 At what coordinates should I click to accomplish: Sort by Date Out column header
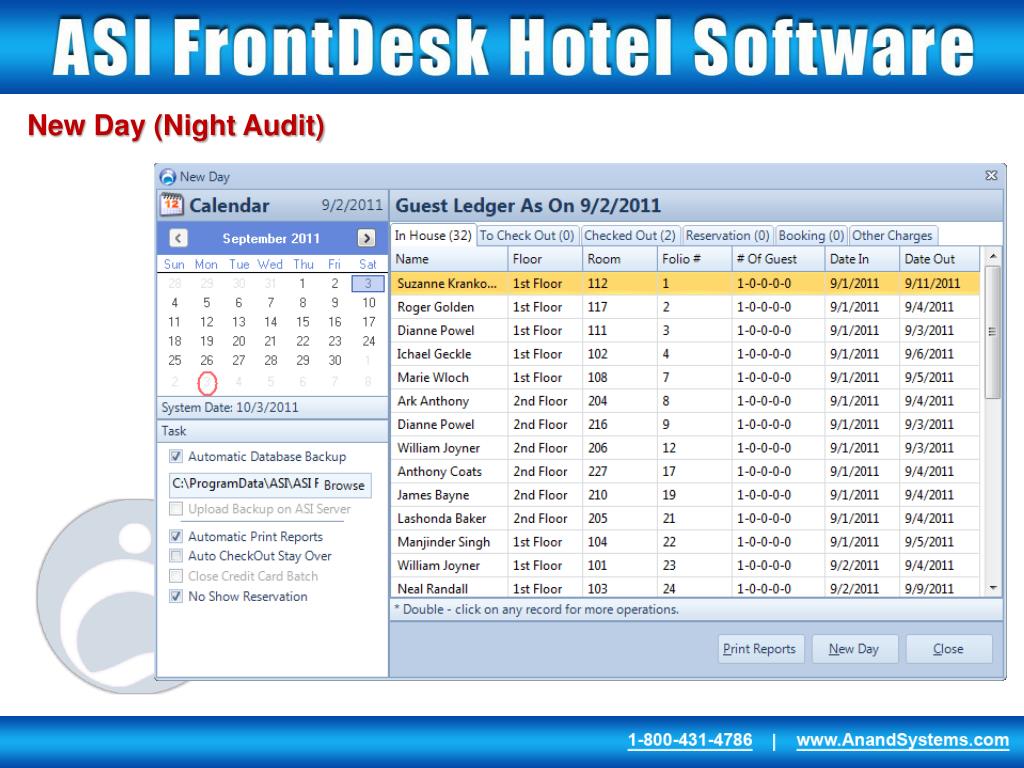(x=940, y=259)
